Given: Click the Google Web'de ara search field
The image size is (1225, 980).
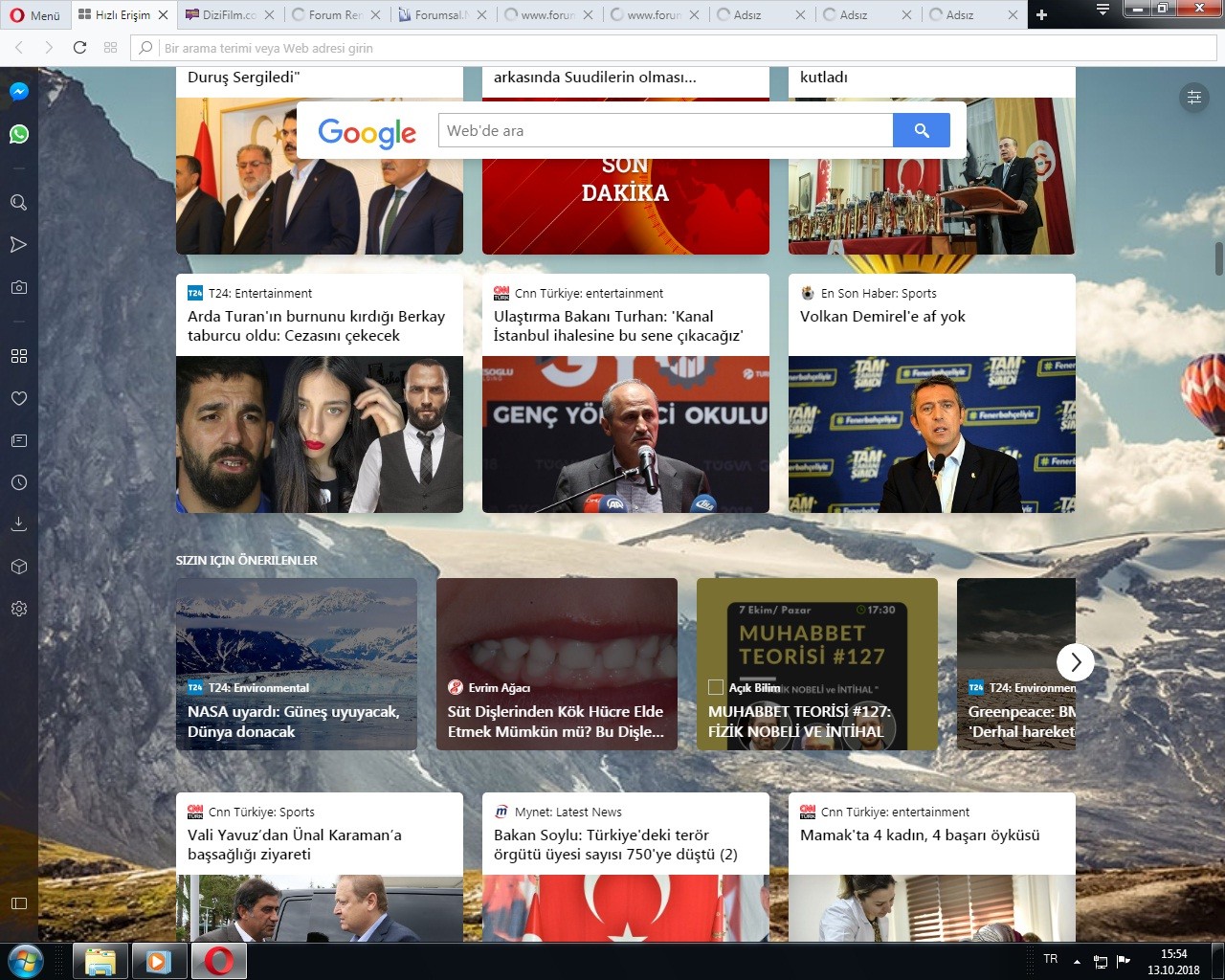Looking at the screenshot, I should 666,130.
